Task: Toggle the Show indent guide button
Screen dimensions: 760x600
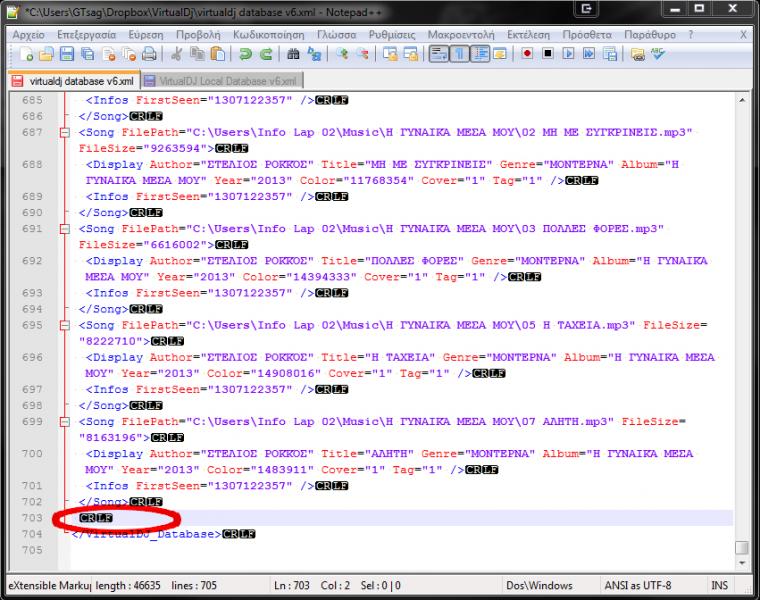Action: click(480, 54)
